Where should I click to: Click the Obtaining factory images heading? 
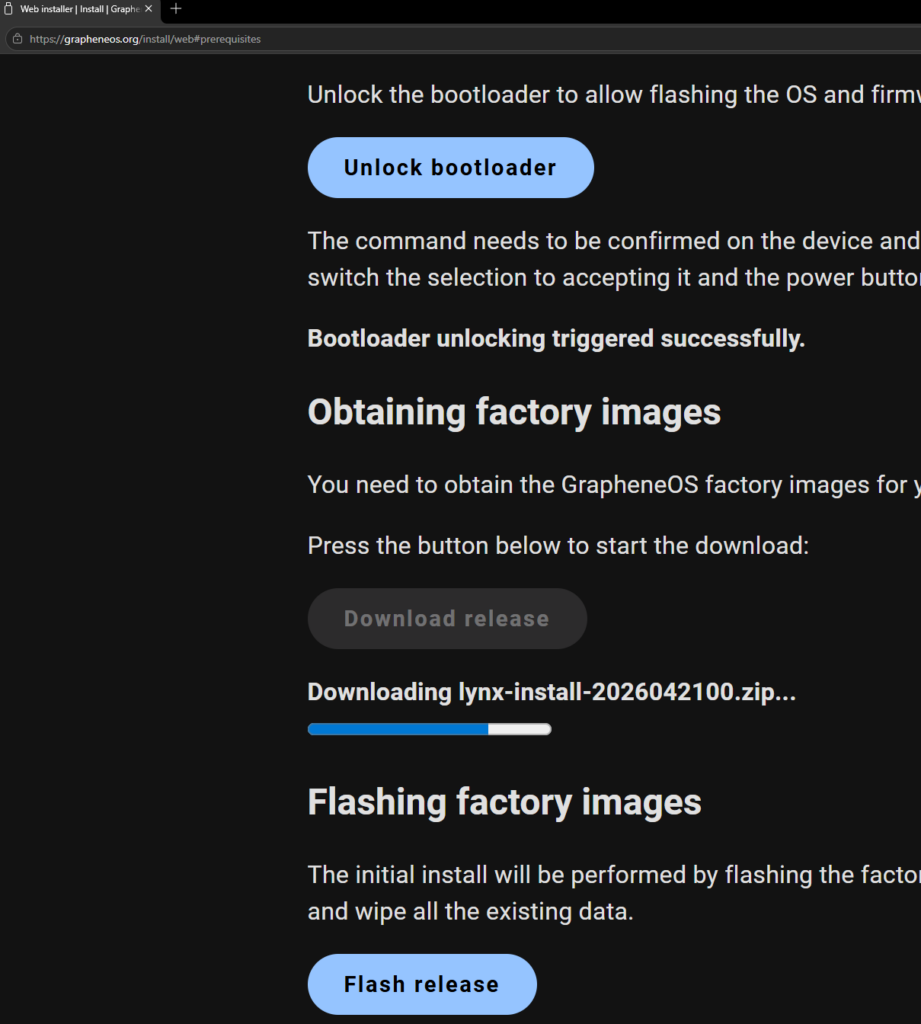[514, 412]
